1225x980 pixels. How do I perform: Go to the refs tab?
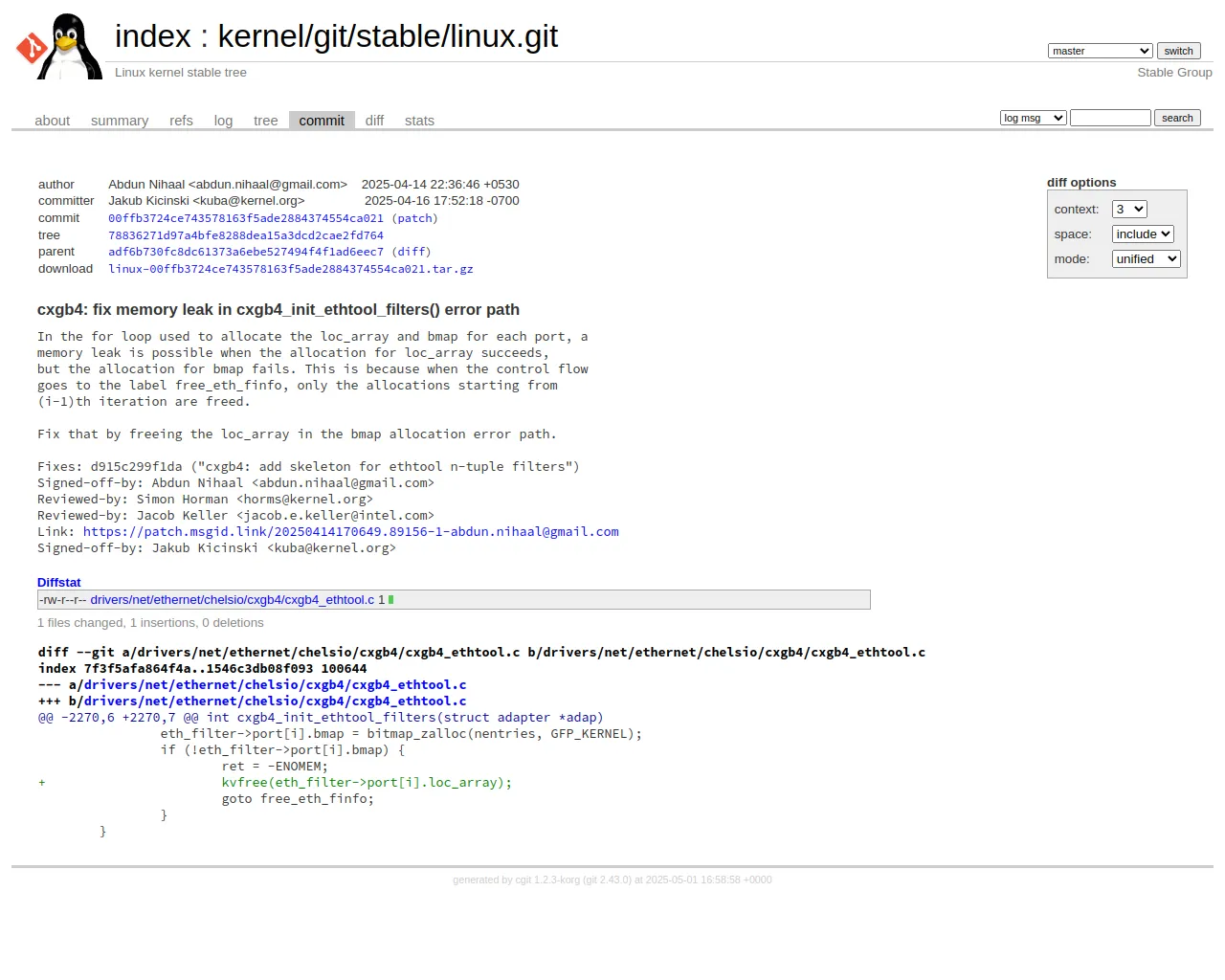click(x=181, y=121)
